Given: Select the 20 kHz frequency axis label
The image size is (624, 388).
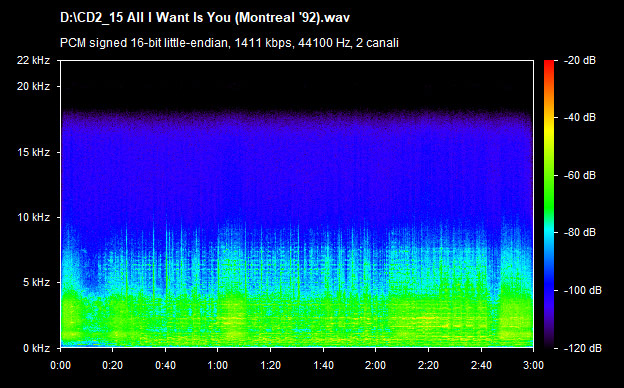Looking at the screenshot, I should [33, 86].
